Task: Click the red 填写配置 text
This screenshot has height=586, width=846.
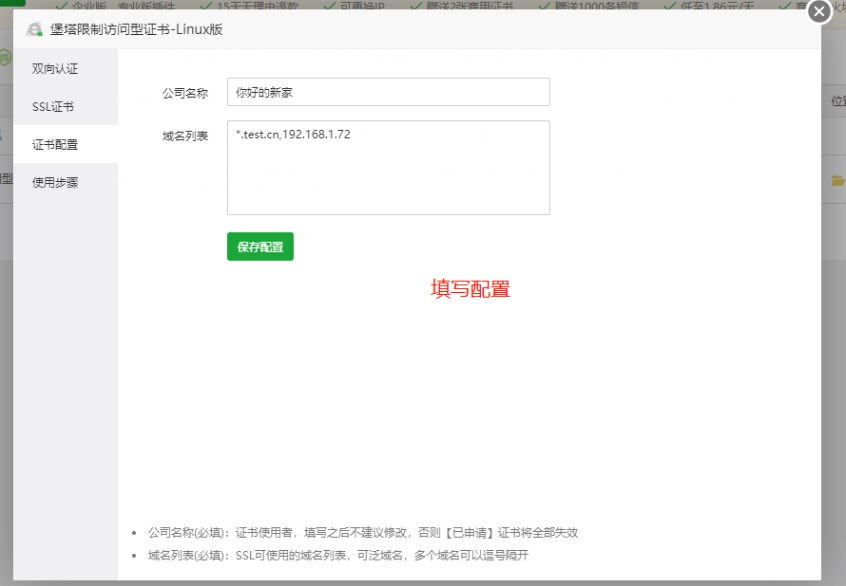Action: tap(470, 289)
